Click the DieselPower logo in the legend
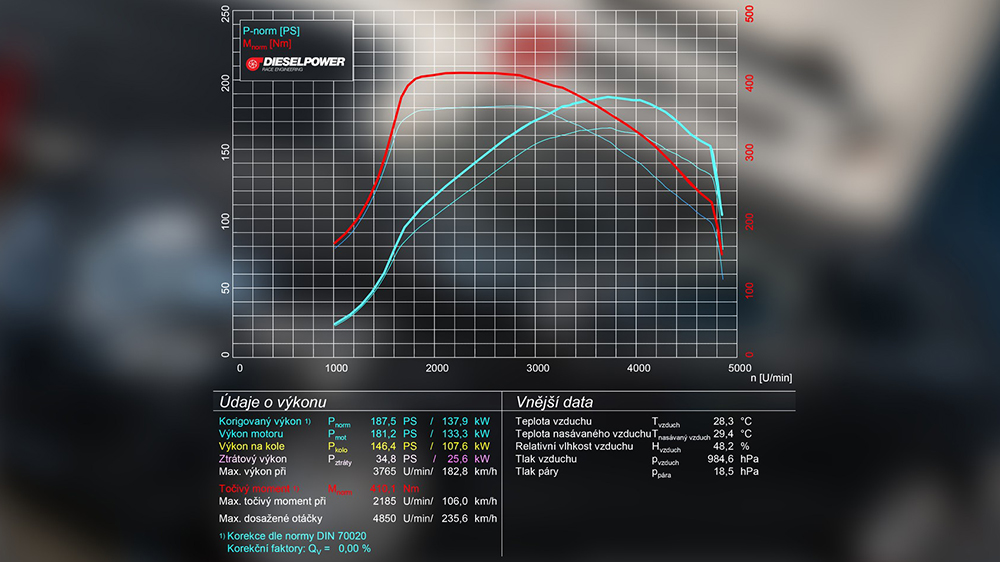 [x=295, y=63]
